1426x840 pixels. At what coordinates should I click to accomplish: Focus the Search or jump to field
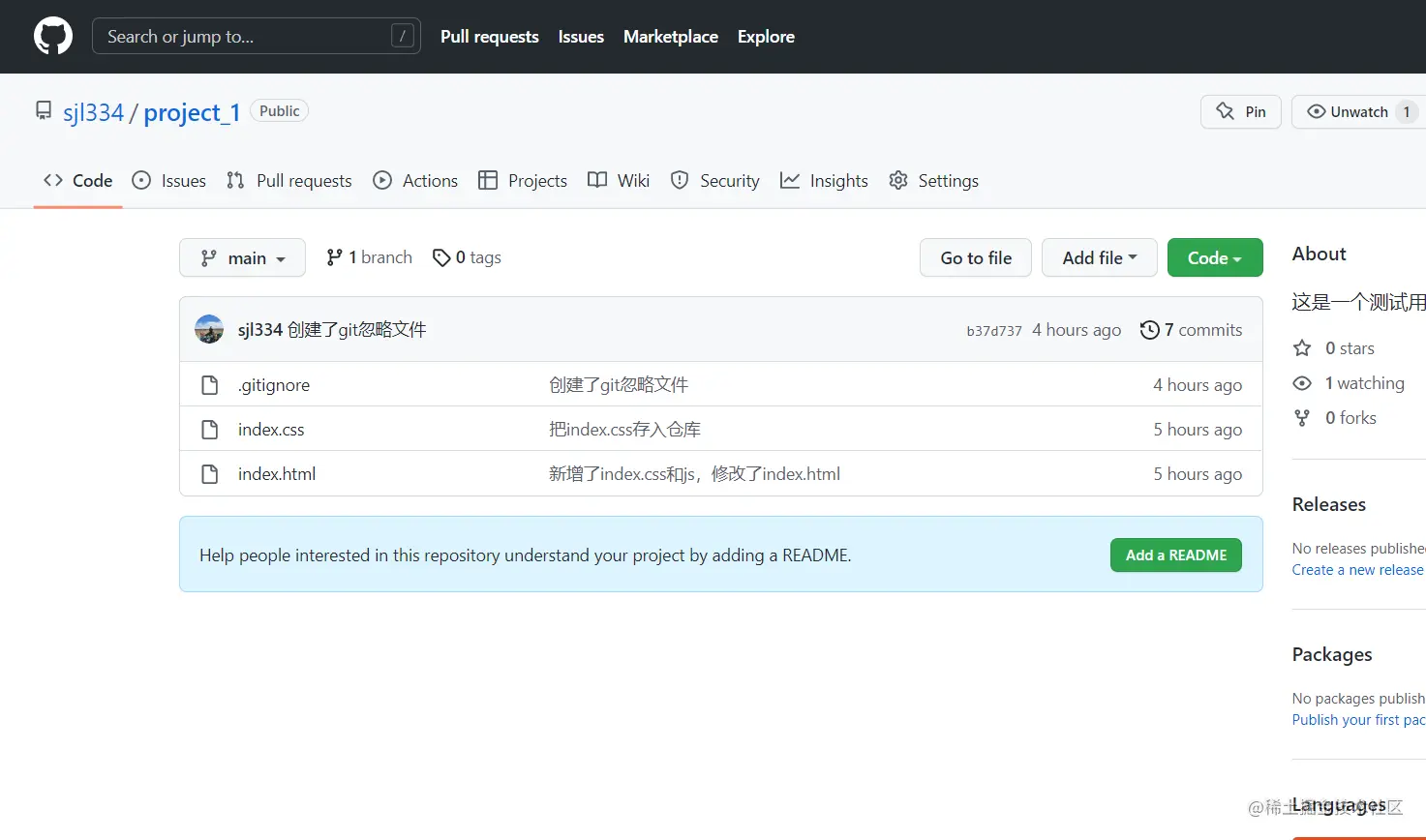(x=257, y=36)
